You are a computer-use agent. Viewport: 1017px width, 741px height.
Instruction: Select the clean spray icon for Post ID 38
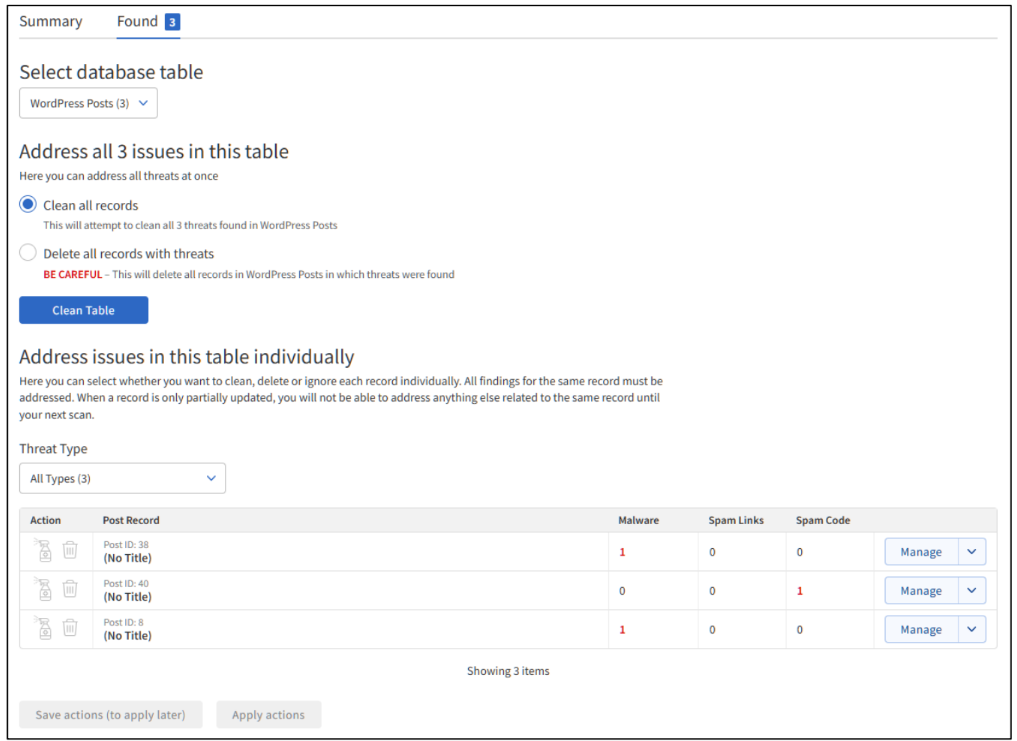tap(44, 551)
